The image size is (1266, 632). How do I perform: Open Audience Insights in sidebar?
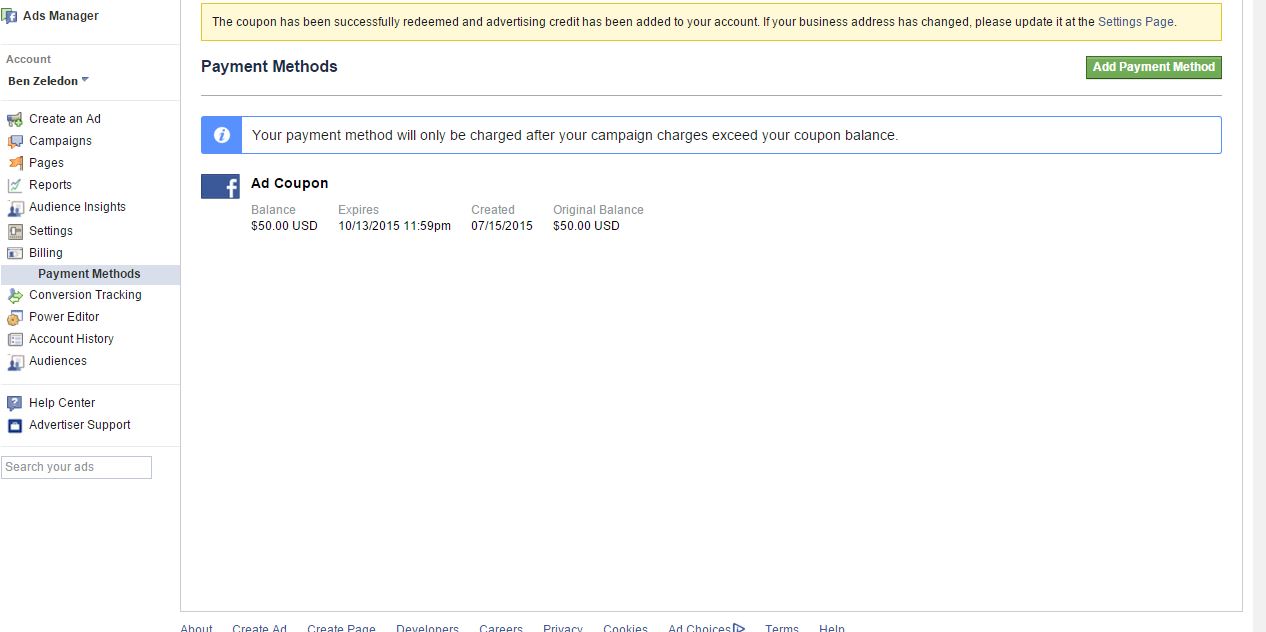[77, 207]
